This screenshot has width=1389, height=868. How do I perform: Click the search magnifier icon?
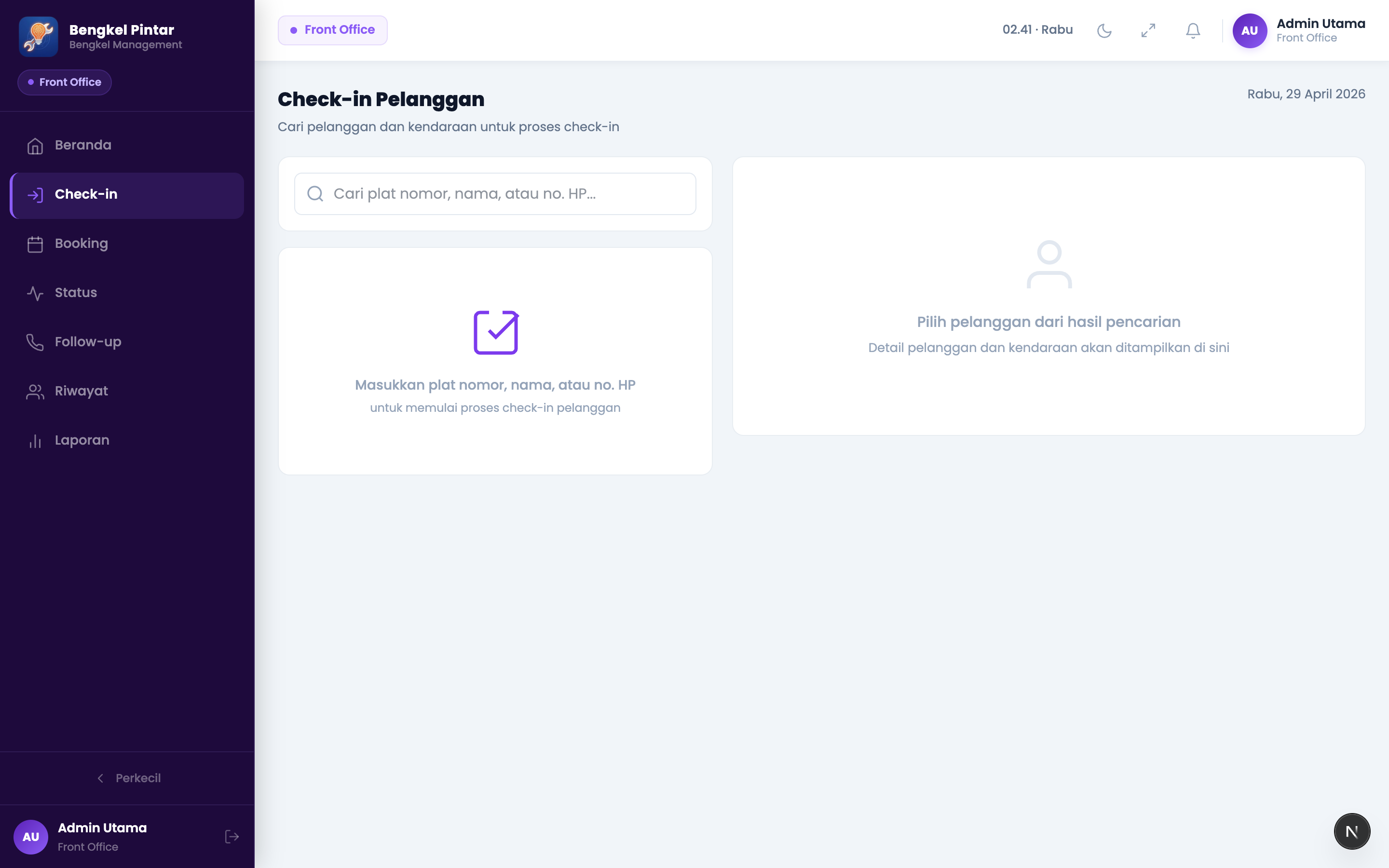click(315, 193)
